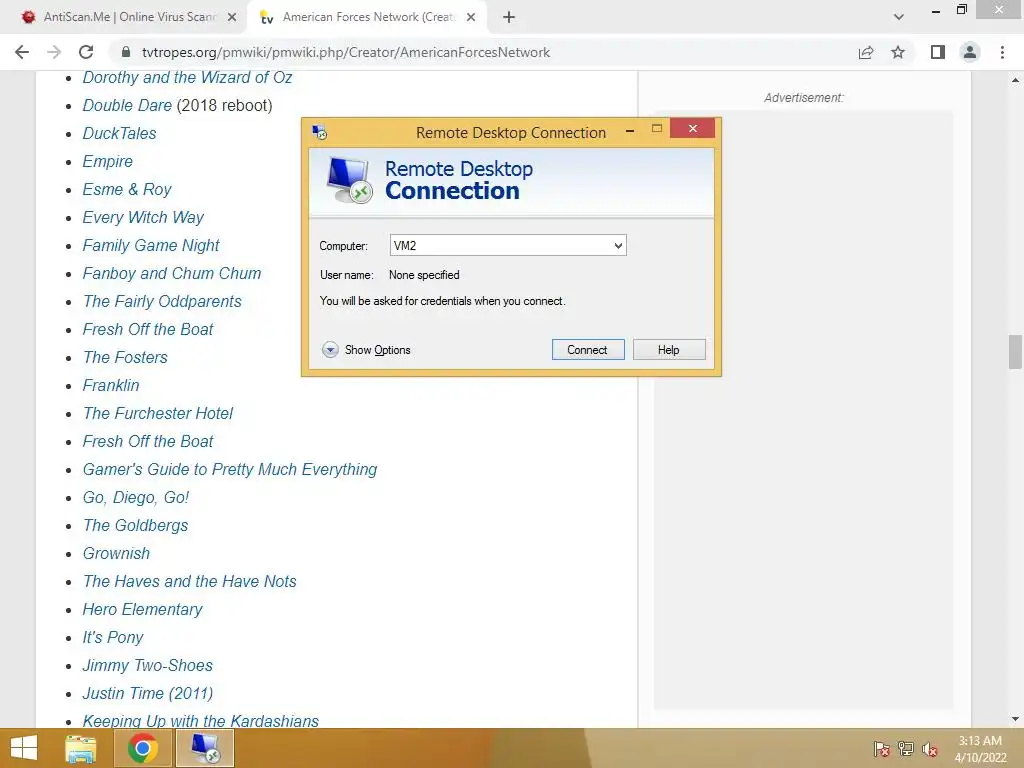Image resolution: width=1024 pixels, height=768 pixels.
Task: Open The Fosters link
Action: (x=125, y=358)
